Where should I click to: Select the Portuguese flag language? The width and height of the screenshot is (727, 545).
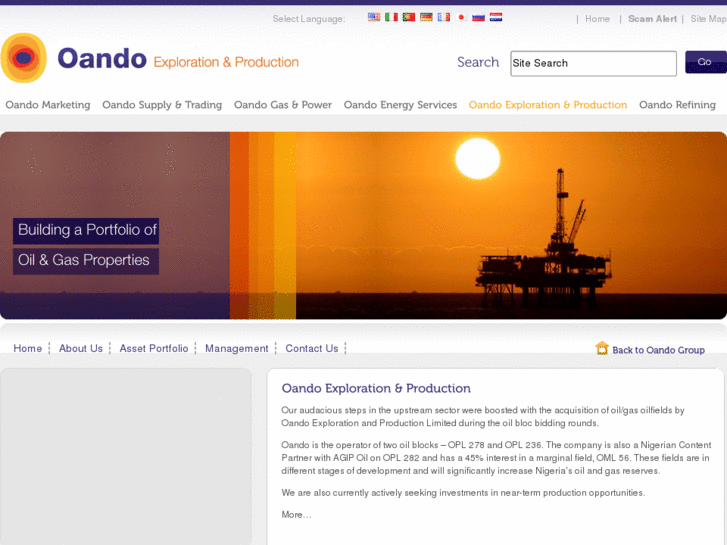(x=408, y=17)
